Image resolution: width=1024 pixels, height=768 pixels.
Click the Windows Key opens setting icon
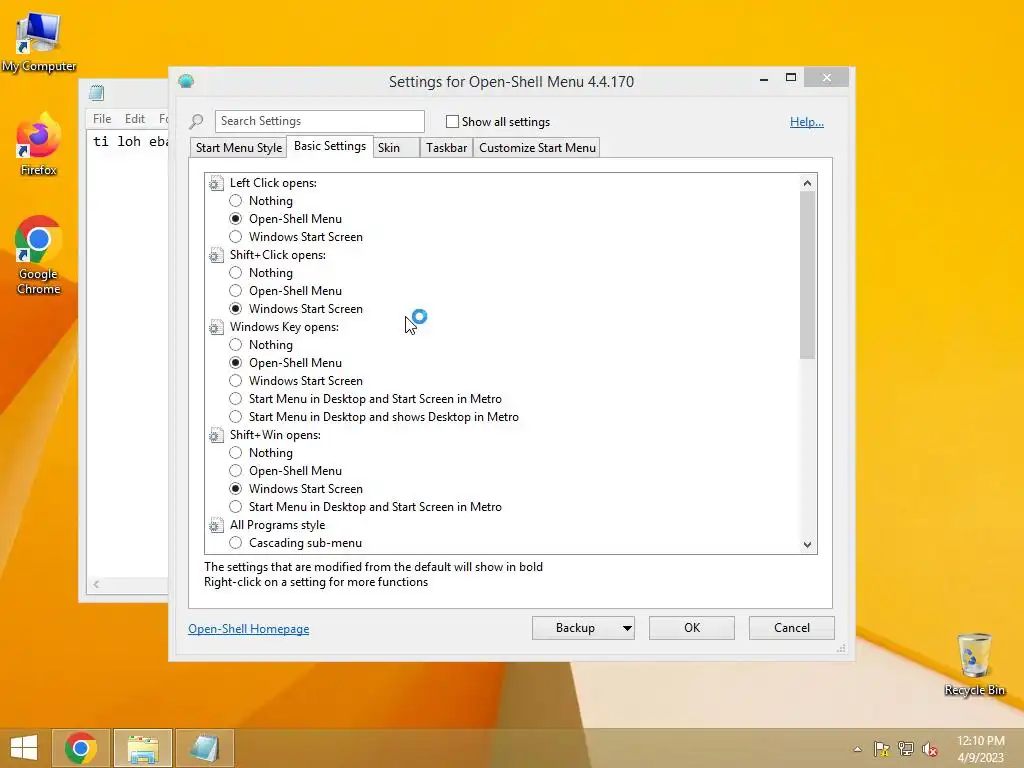point(216,327)
